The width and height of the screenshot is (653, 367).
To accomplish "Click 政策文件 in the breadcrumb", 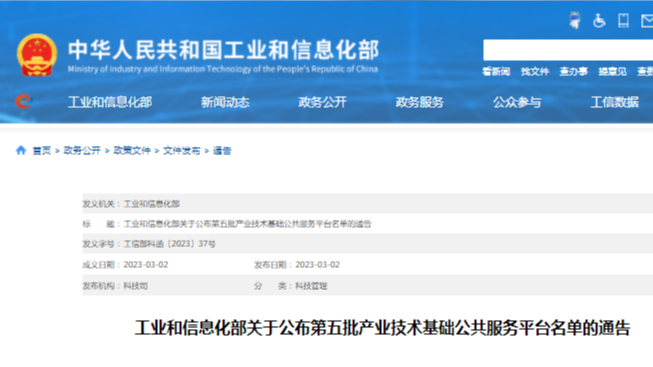I will tap(132, 150).
